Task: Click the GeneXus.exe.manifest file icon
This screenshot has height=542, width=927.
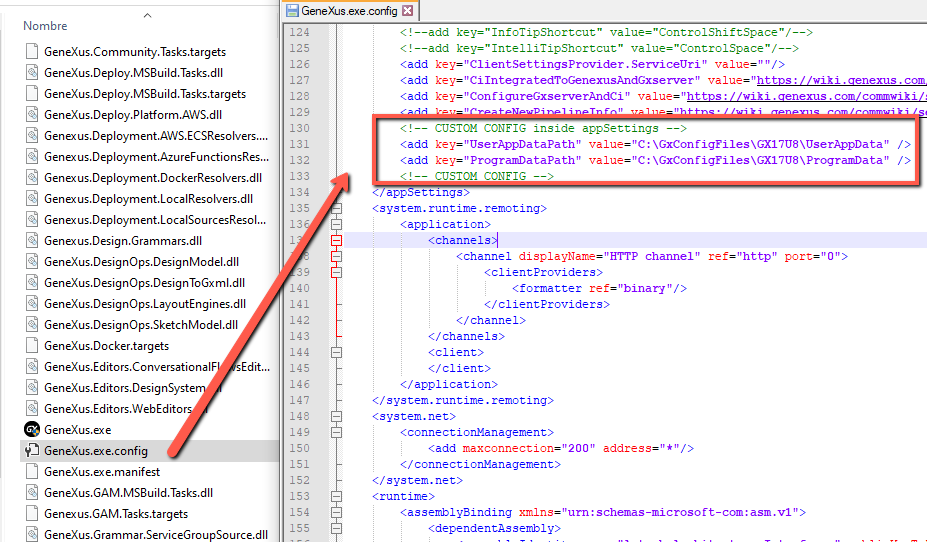Action: (32, 472)
